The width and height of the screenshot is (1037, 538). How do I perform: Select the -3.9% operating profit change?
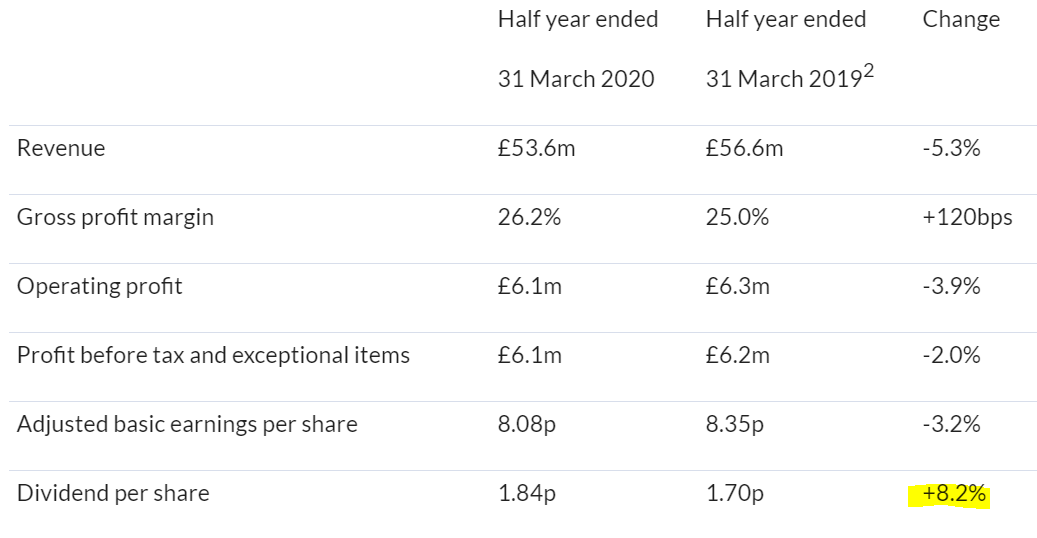coord(951,286)
